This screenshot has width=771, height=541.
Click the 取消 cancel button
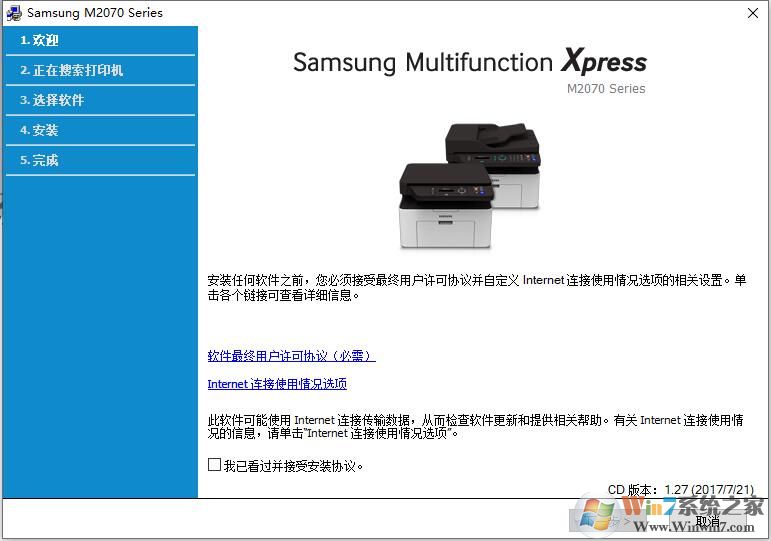708,521
